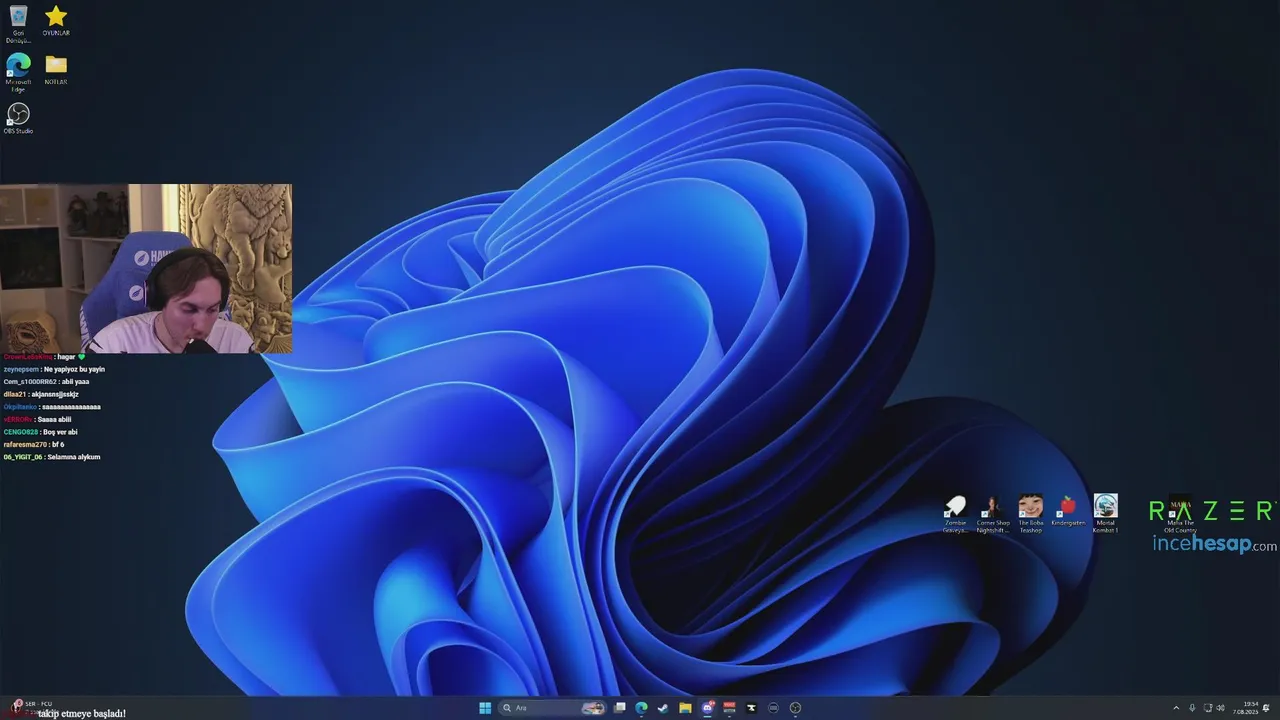Open the Windows Start menu
1280x720 pixels.
[x=485, y=708]
